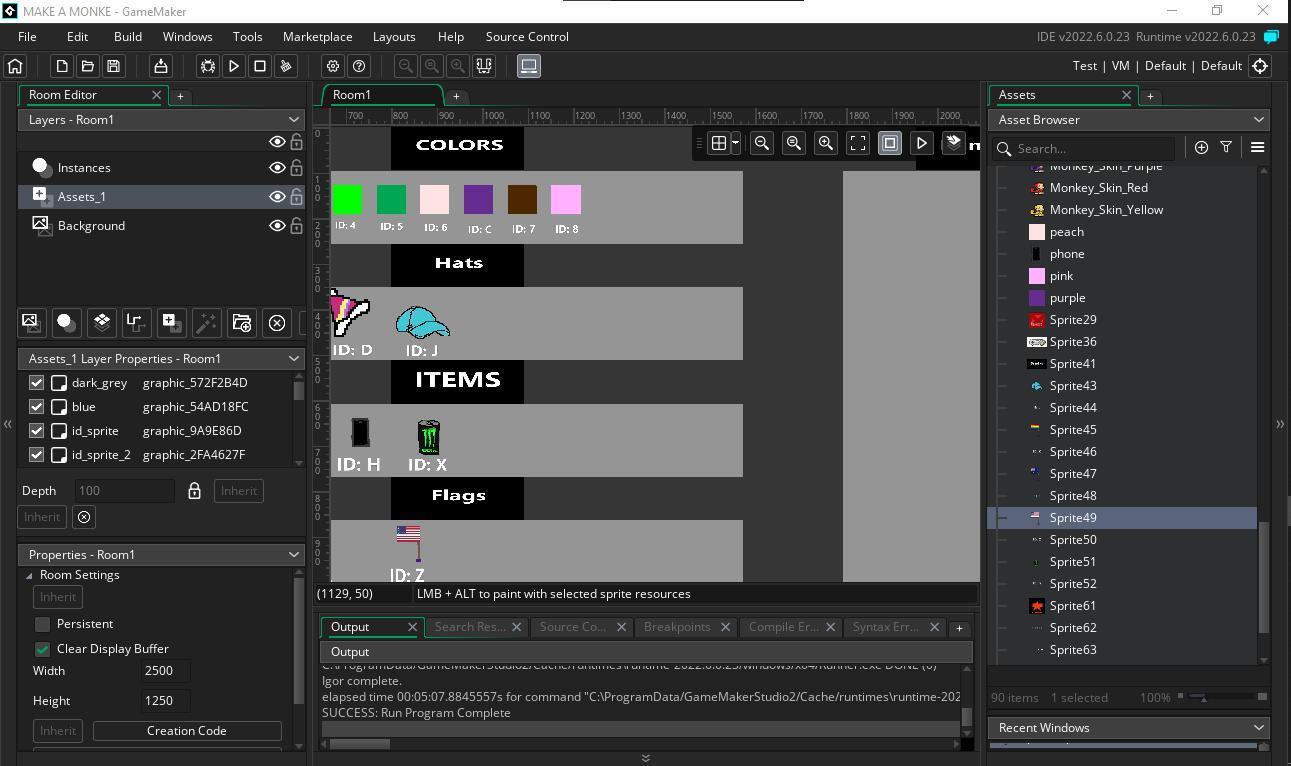Open the Asset Browser dropdown arrow
The height and width of the screenshot is (766, 1291).
[1258, 119]
